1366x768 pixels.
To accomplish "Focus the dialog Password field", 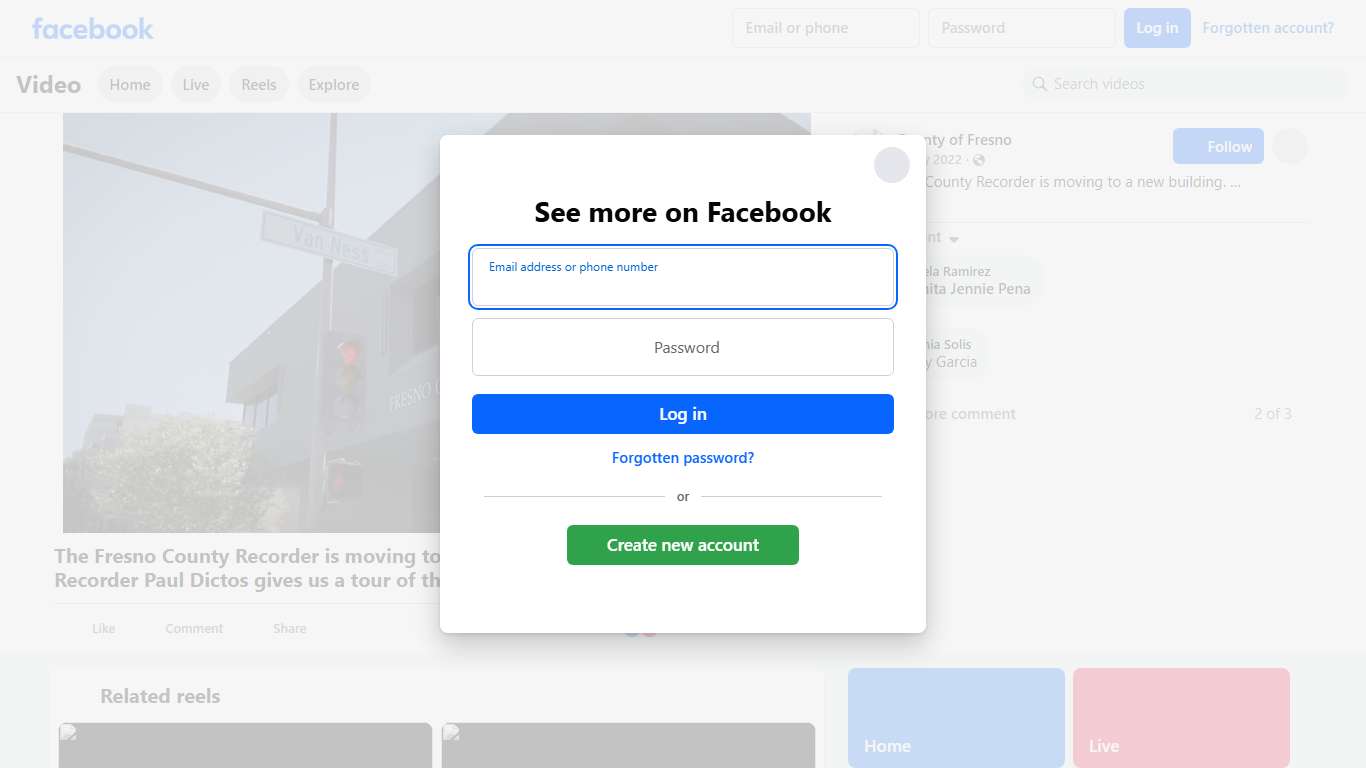I will 683,347.
